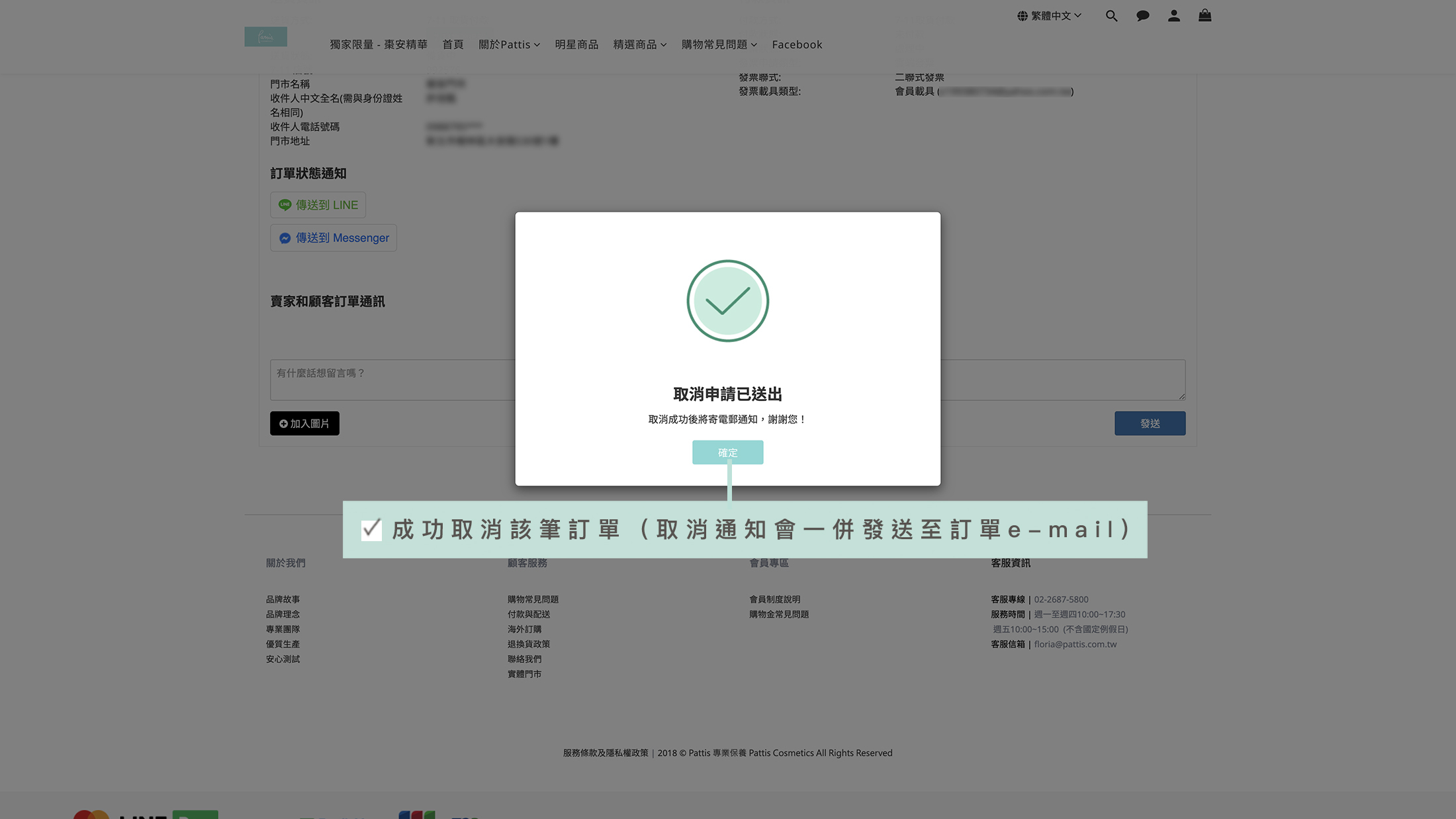
Task: Click the search magnifier icon
Action: (x=1111, y=16)
